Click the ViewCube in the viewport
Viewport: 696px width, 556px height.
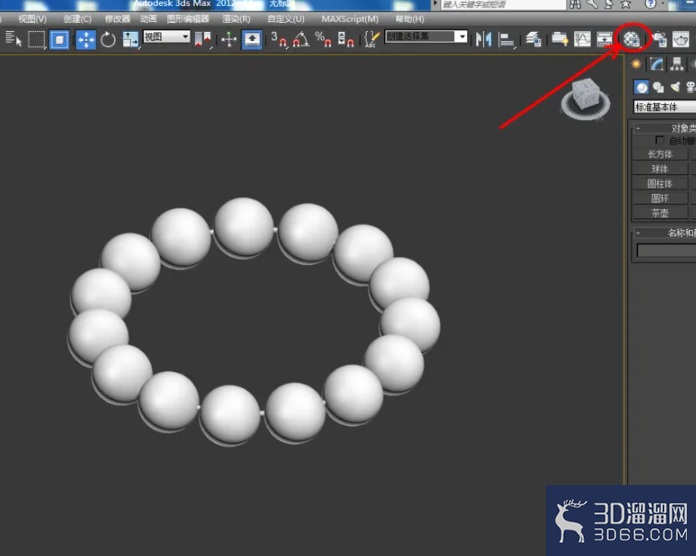[x=585, y=99]
